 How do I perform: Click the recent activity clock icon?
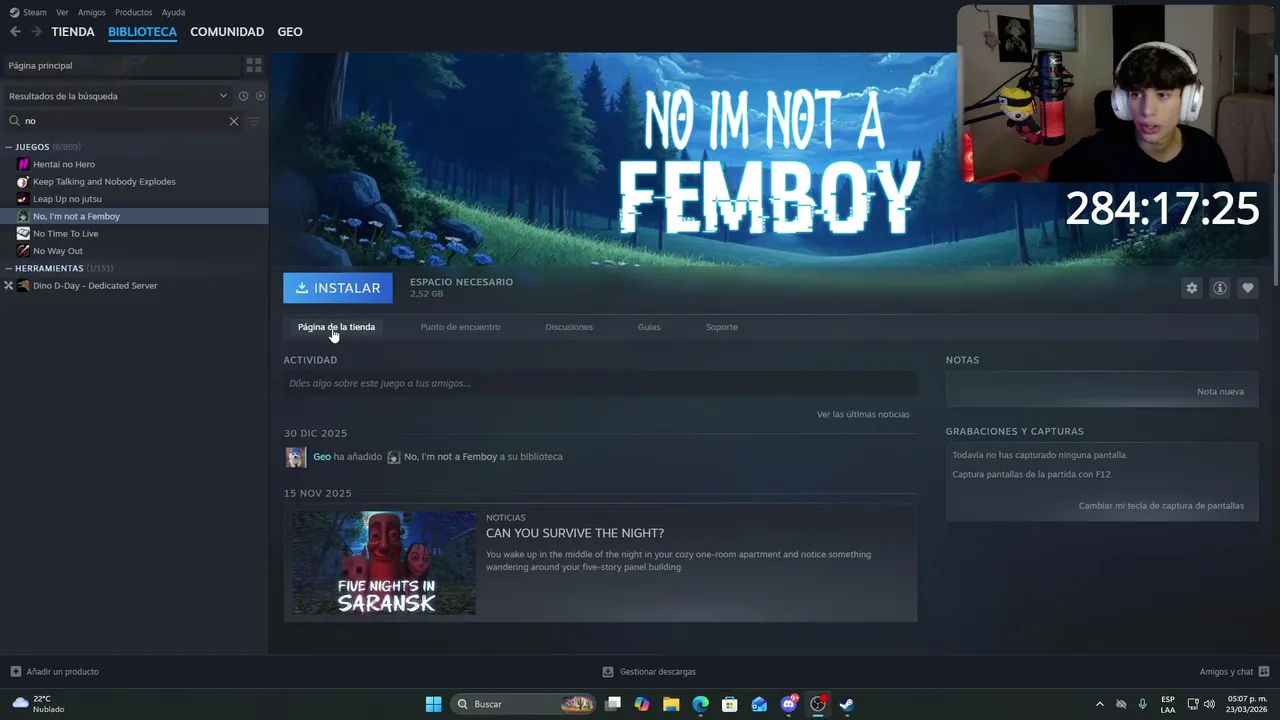coord(243,96)
